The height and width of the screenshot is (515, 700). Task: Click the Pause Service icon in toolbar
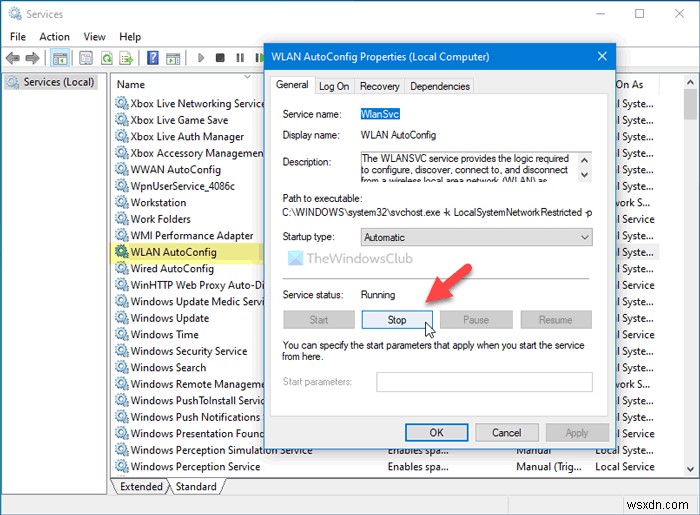240,58
